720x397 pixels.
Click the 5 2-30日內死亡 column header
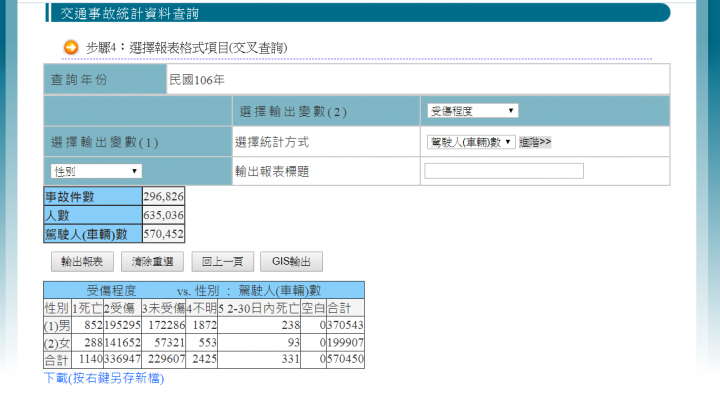(x=259, y=308)
